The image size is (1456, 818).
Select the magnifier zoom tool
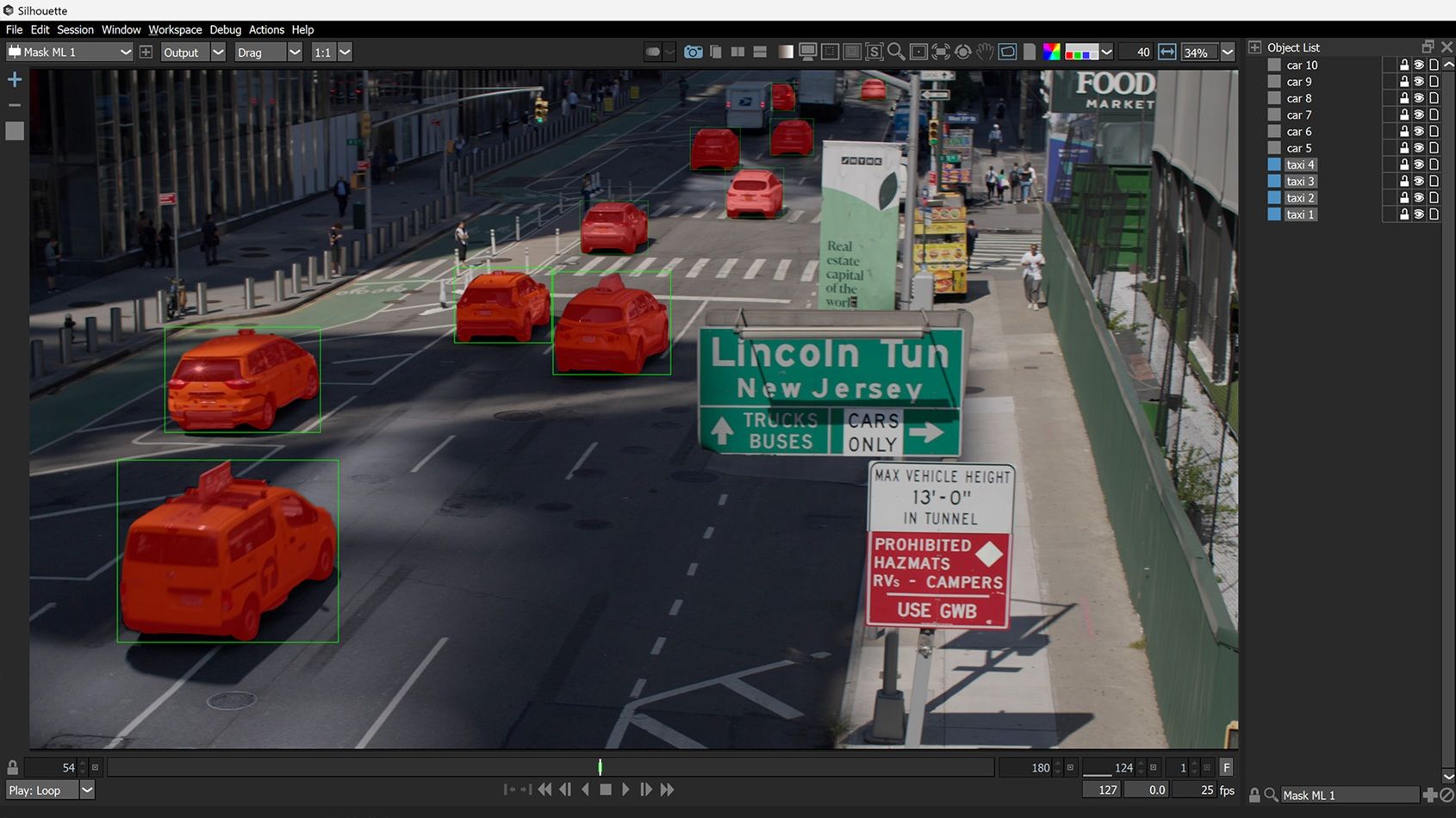coord(896,53)
